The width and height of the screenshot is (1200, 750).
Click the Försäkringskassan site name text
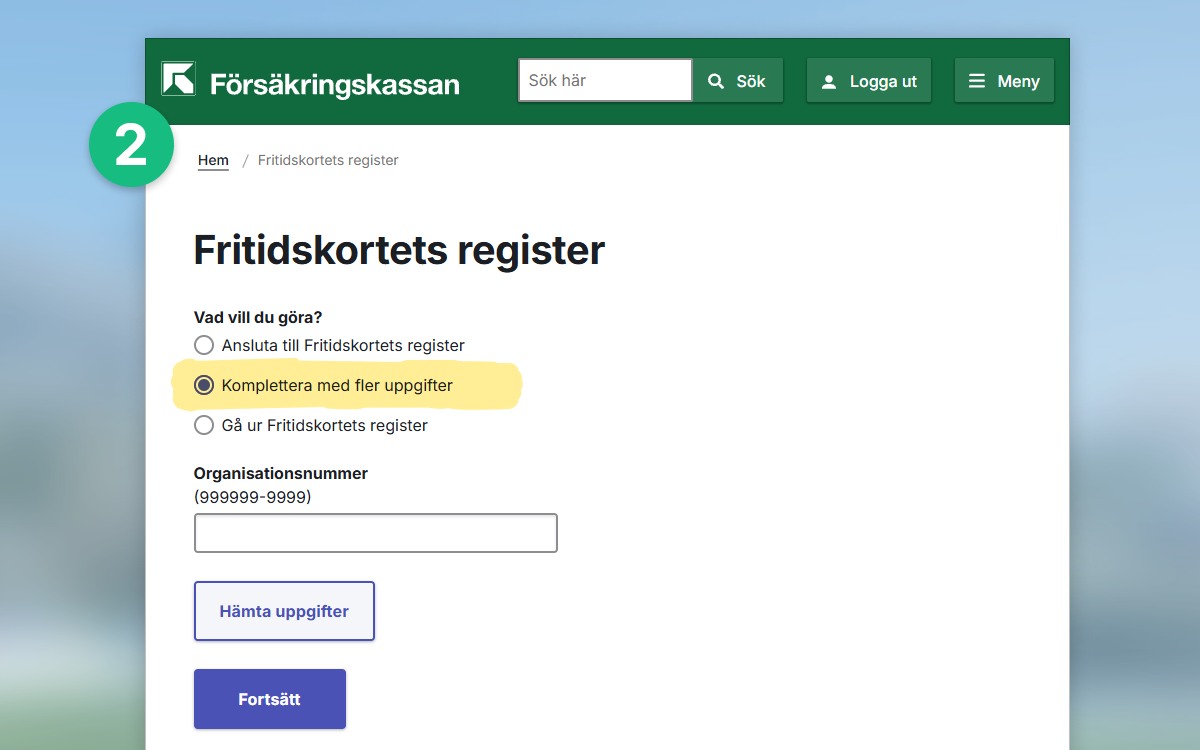334,84
